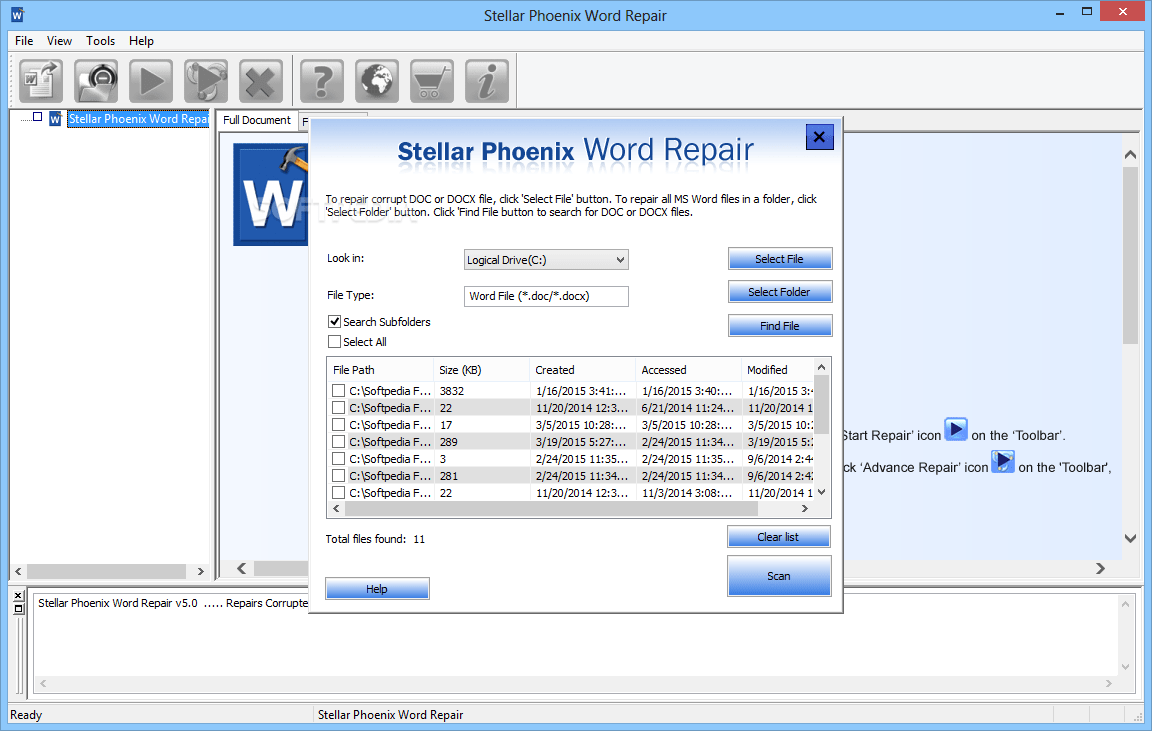Viewport: 1152px width, 731px height.
Task: Click the globe update icon
Action: [x=377, y=81]
